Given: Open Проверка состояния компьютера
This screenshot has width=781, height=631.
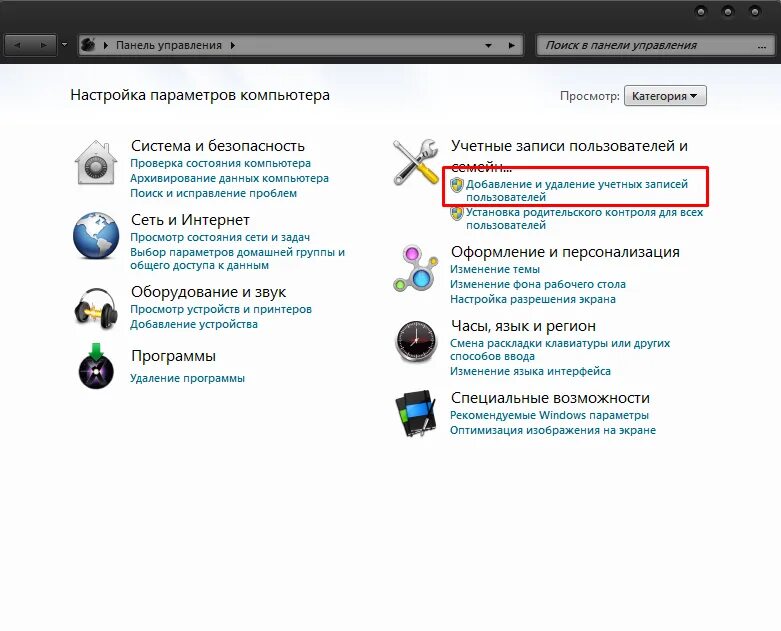Looking at the screenshot, I should [x=220, y=163].
